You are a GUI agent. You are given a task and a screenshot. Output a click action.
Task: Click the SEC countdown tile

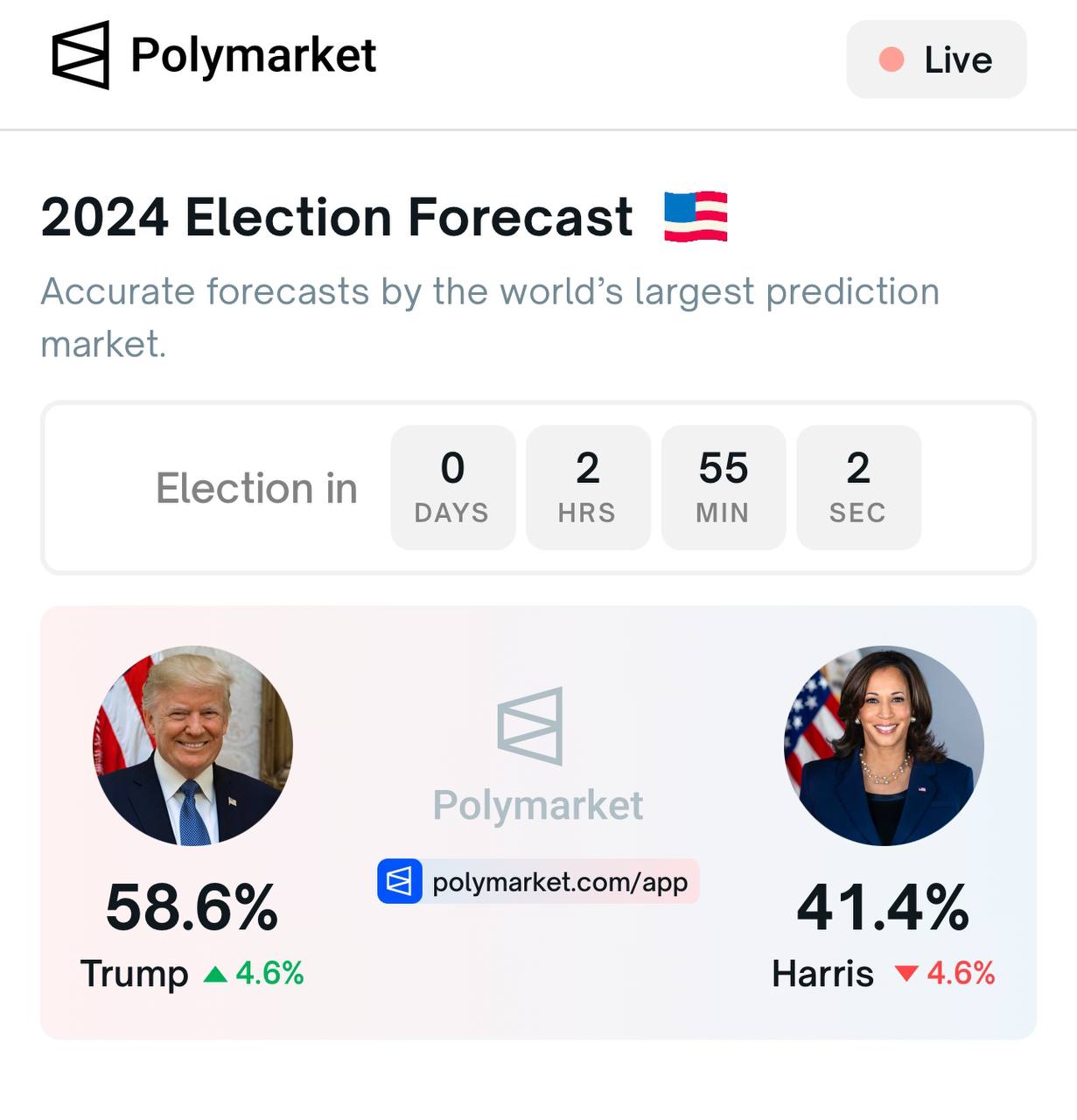pyautogui.click(x=858, y=487)
